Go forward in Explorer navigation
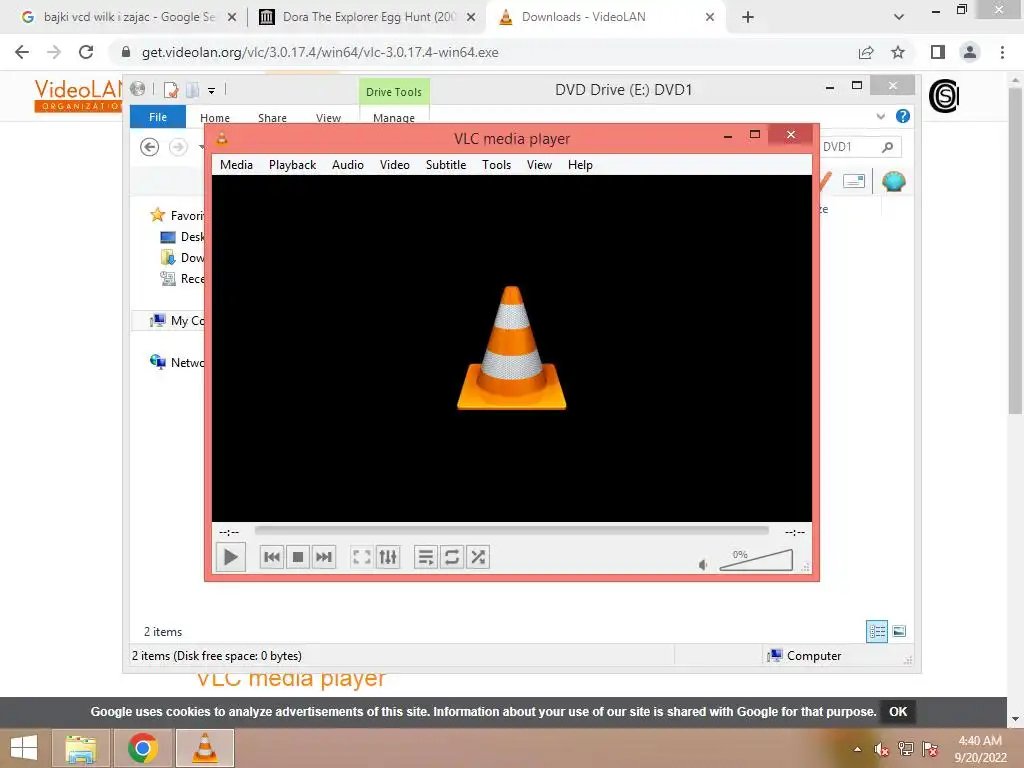Image resolution: width=1024 pixels, height=768 pixels. [x=178, y=147]
